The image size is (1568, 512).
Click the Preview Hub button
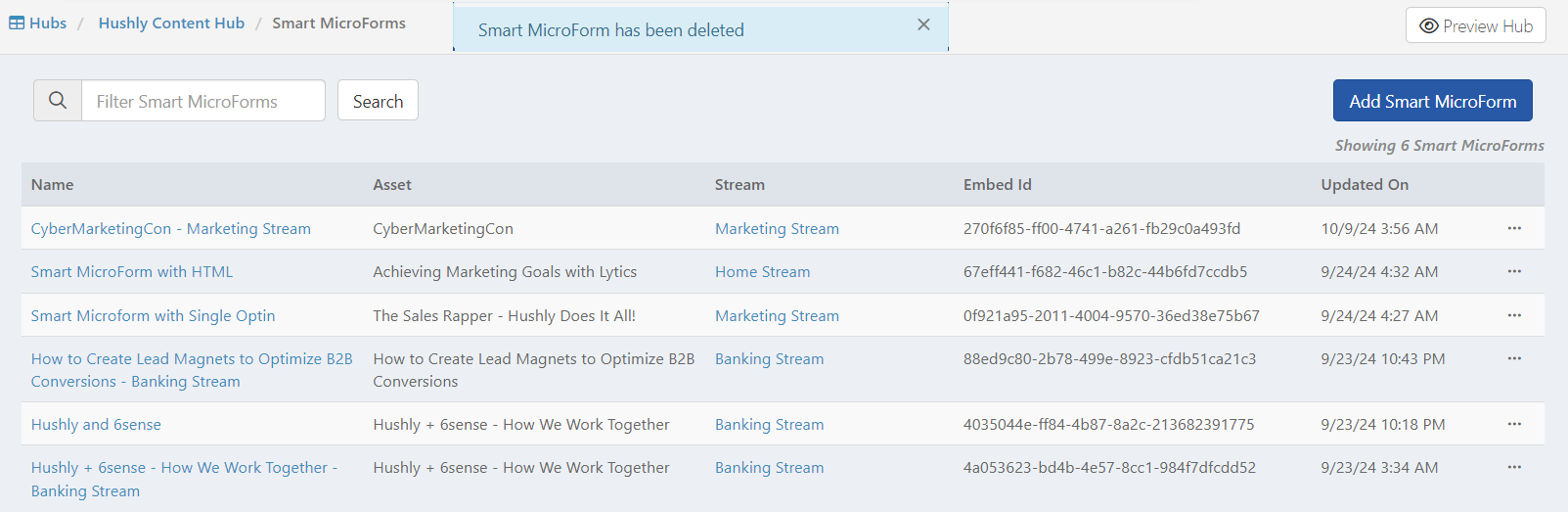1475,26
